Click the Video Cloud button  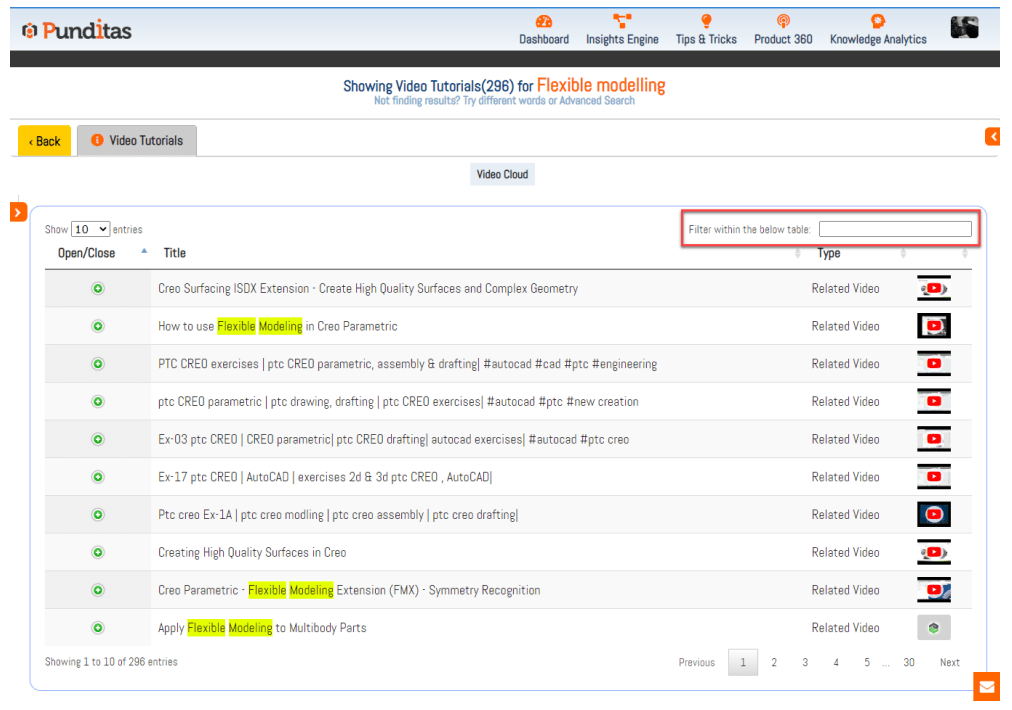tap(502, 175)
